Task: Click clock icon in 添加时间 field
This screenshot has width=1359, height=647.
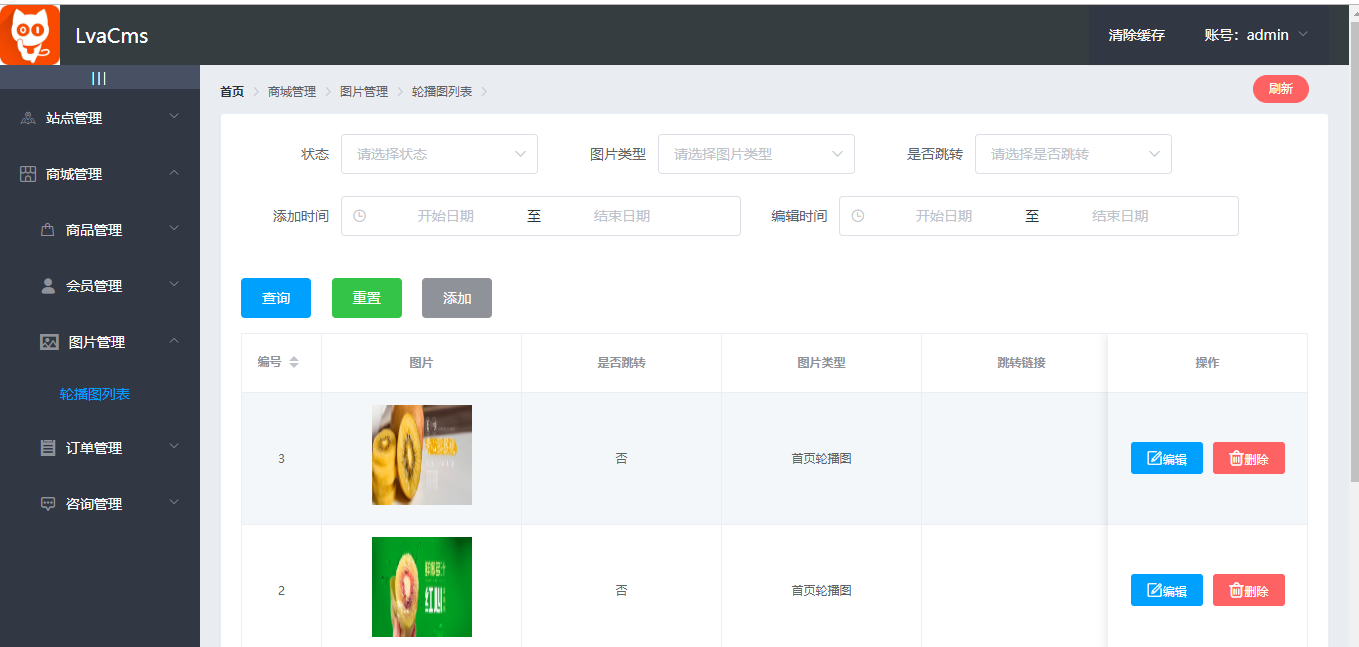Action: [x=360, y=216]
